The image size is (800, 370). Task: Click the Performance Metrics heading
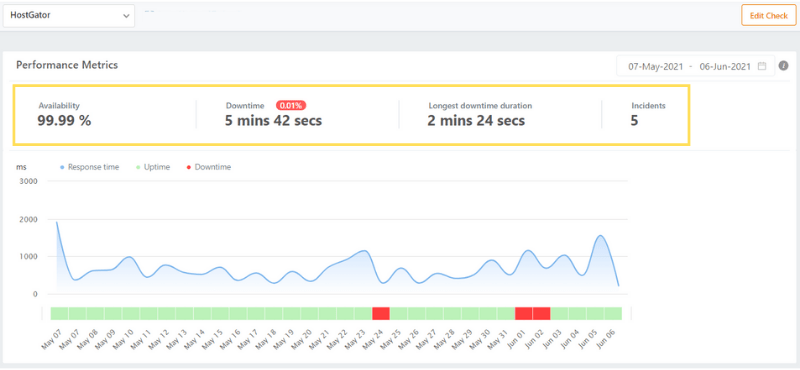(67, 65)
